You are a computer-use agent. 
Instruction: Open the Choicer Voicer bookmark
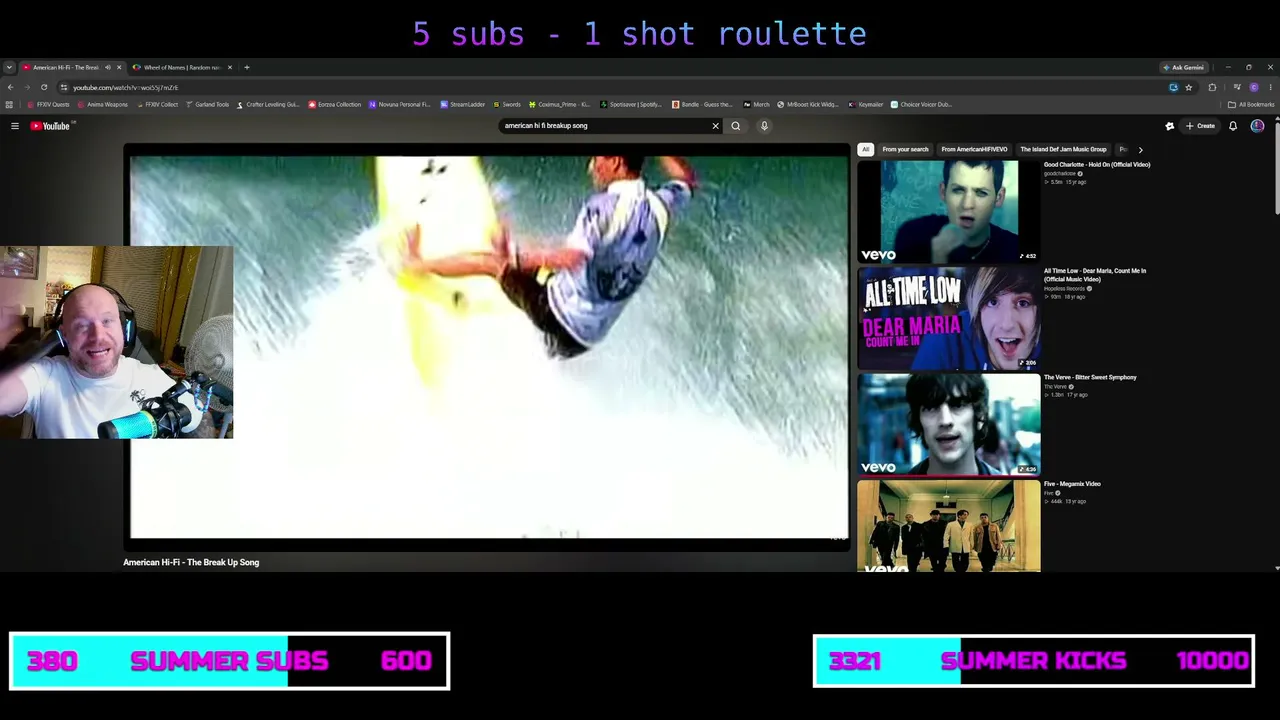(922, 104)
